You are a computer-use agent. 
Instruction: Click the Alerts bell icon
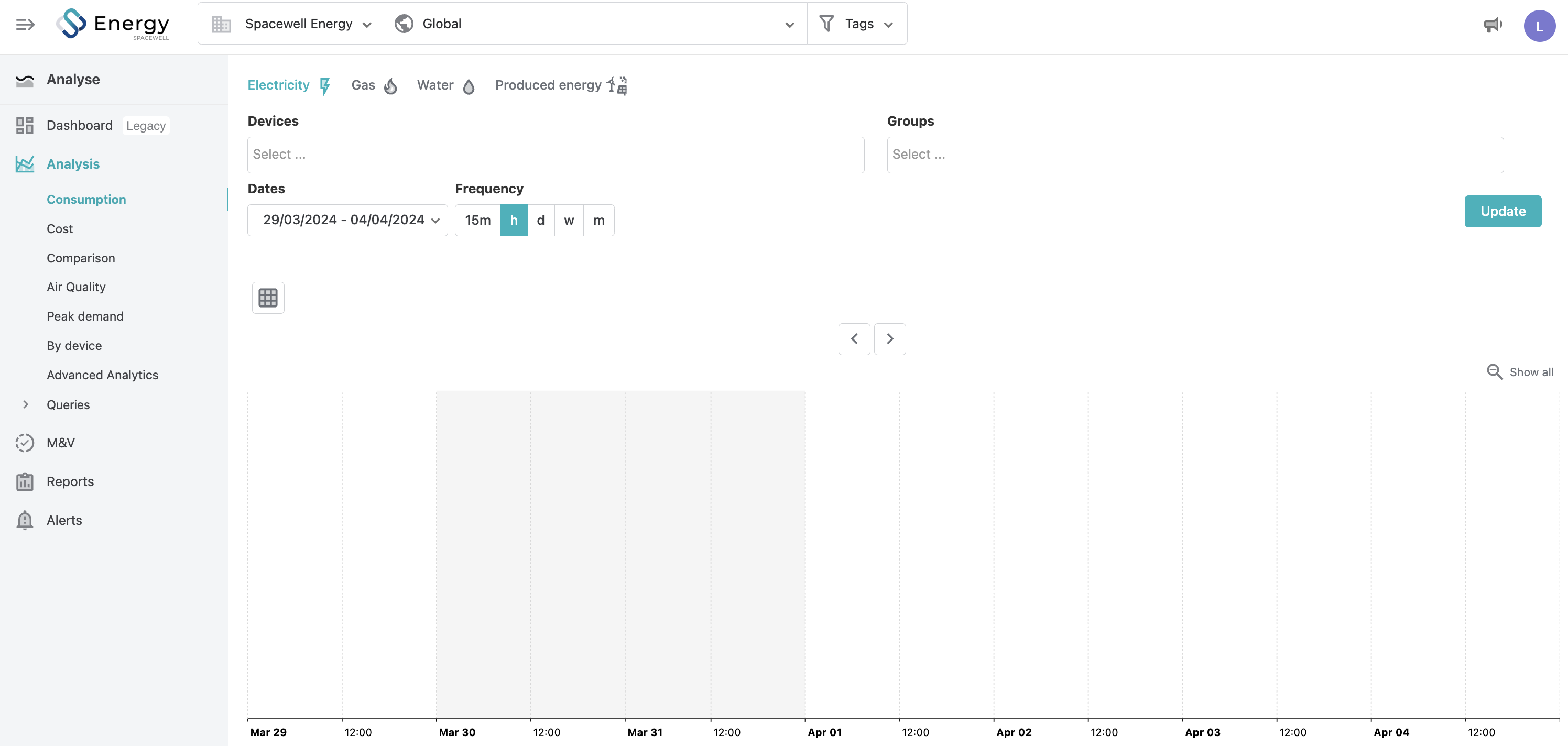click(25, 521)
